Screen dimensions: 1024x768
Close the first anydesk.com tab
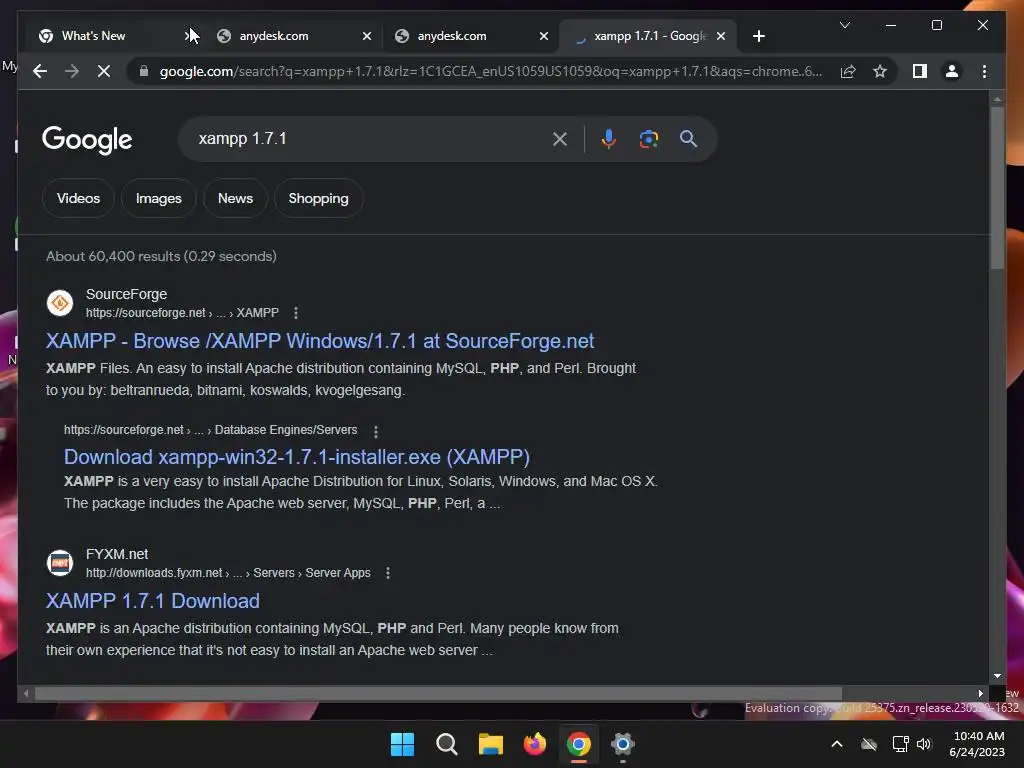(367, 36)
